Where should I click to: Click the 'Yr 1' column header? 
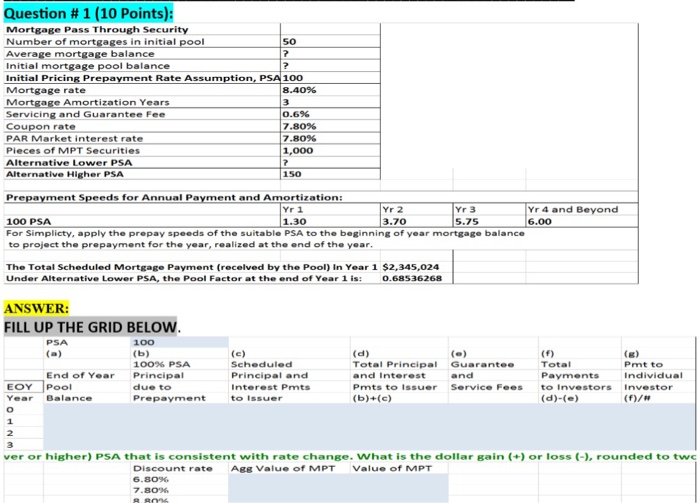(293, 209)
